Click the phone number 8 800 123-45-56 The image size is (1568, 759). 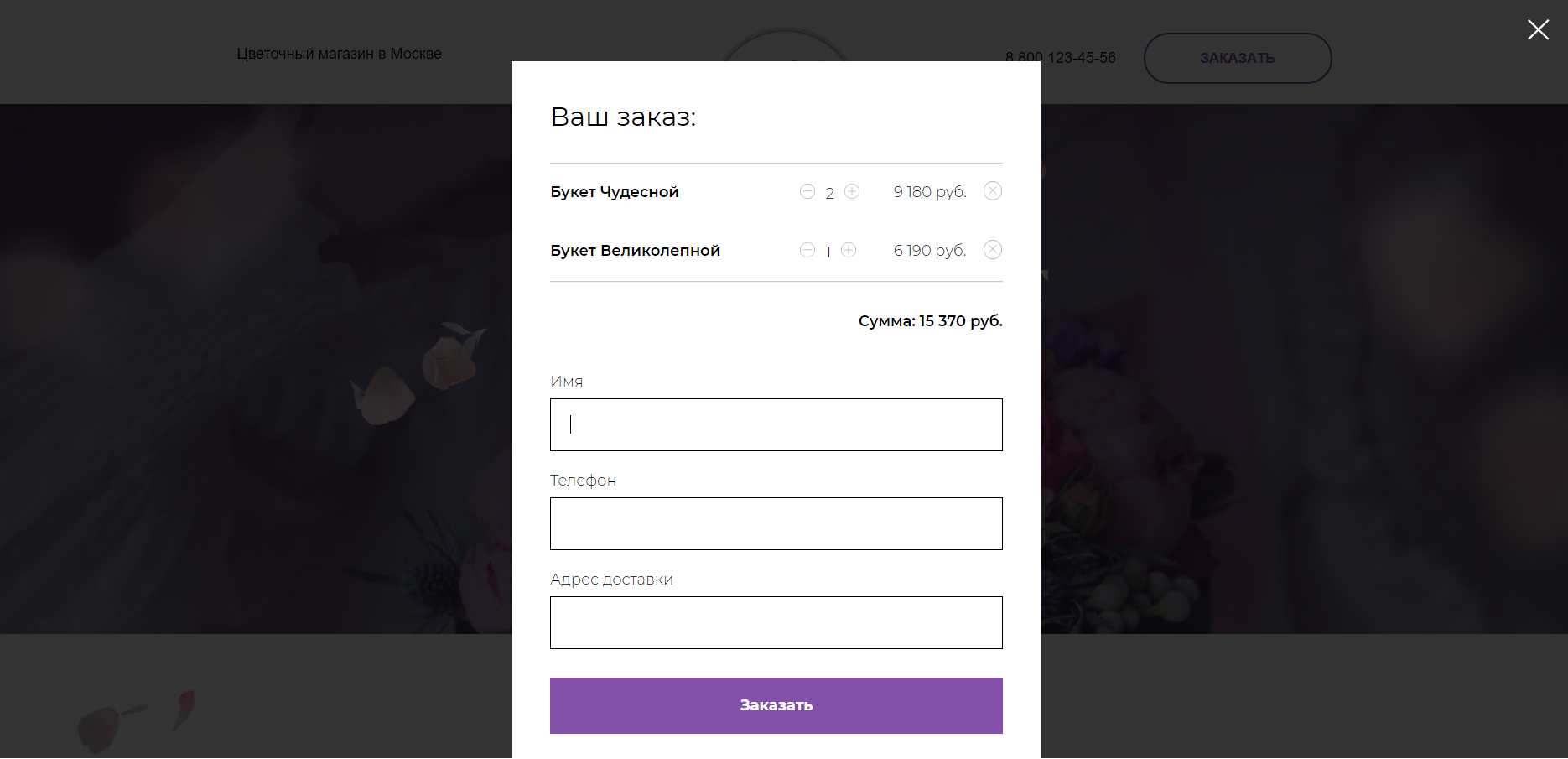click(1060, 58)
